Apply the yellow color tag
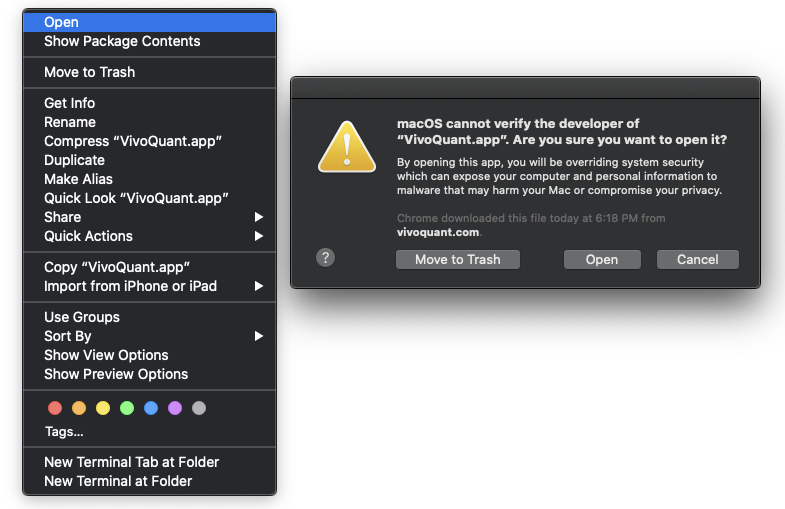Viewport: 785px width, 509px height. [103, 408]
